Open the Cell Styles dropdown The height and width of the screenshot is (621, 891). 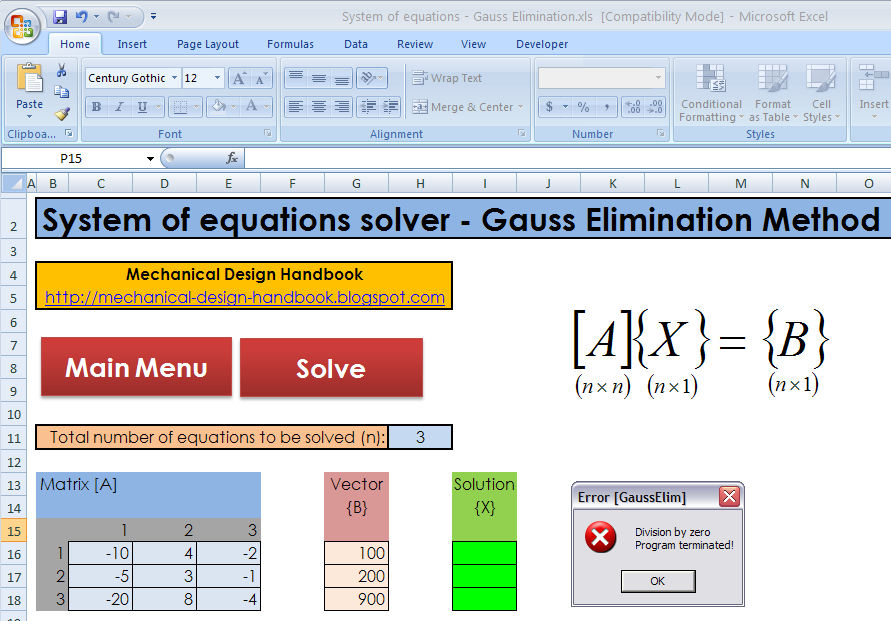pos(820,92)
